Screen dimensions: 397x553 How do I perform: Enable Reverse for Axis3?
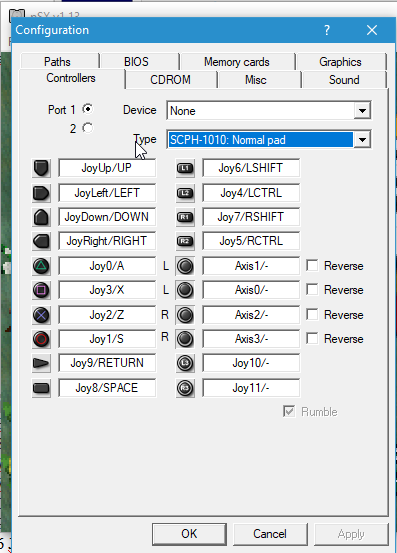312,339
